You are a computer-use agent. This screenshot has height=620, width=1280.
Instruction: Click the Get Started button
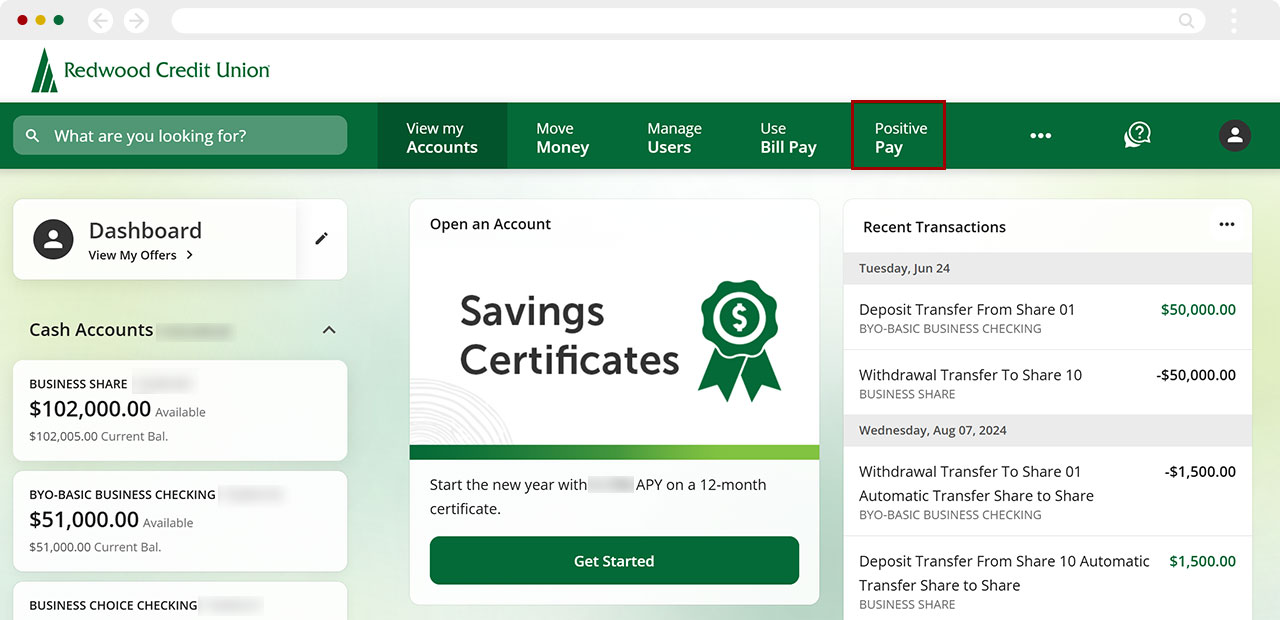pyautogui.click(x=614, y=561)
